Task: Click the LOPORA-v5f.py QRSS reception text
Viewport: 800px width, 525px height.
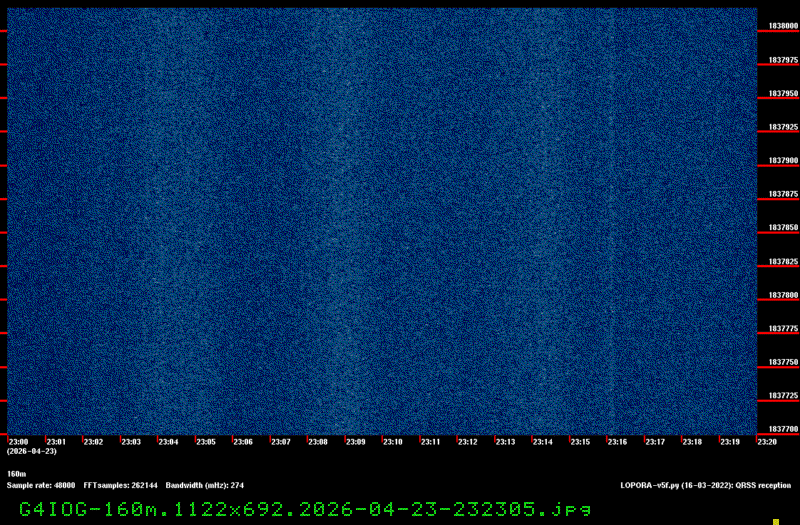Action: pyautogui.click(x=706, y=485)
